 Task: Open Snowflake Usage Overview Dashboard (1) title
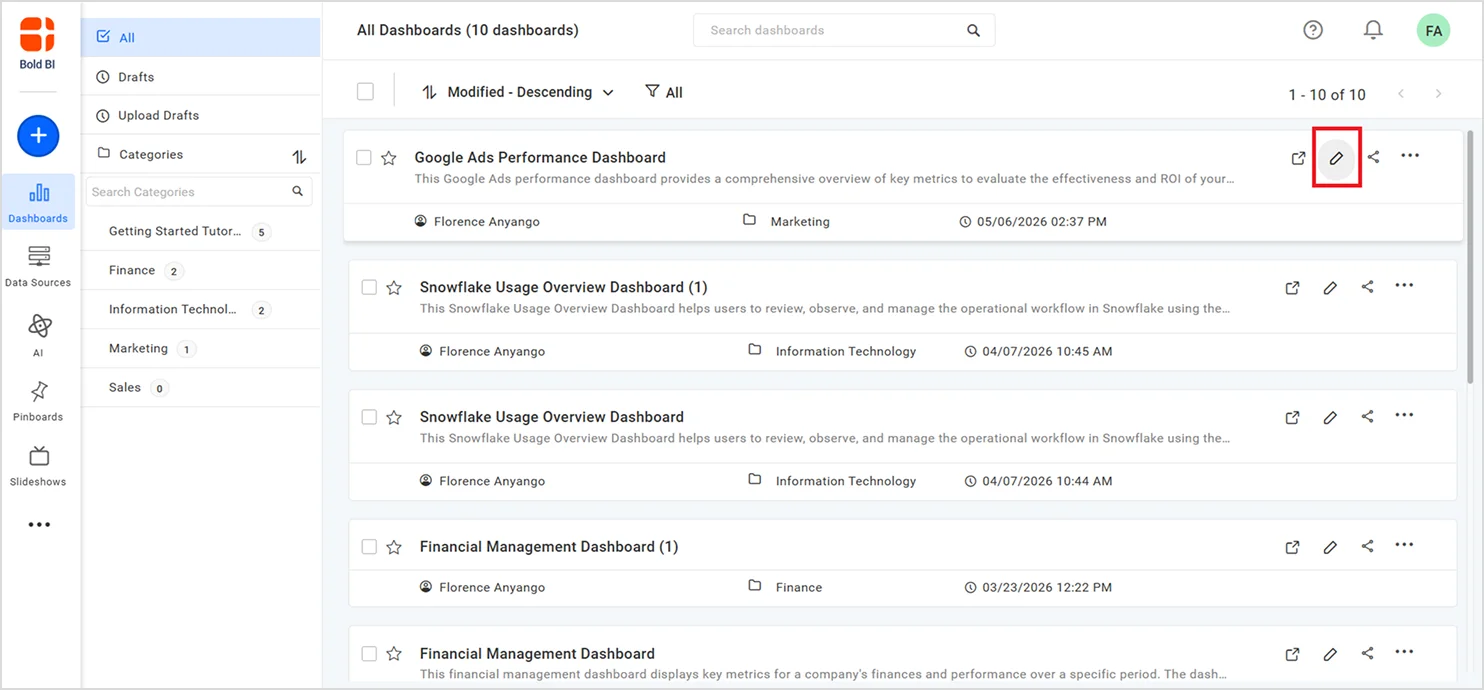click(563, 287)
